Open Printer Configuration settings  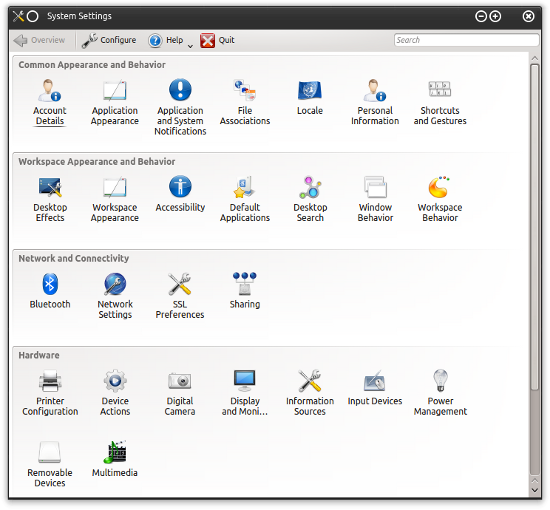click(x=50, y=392)
